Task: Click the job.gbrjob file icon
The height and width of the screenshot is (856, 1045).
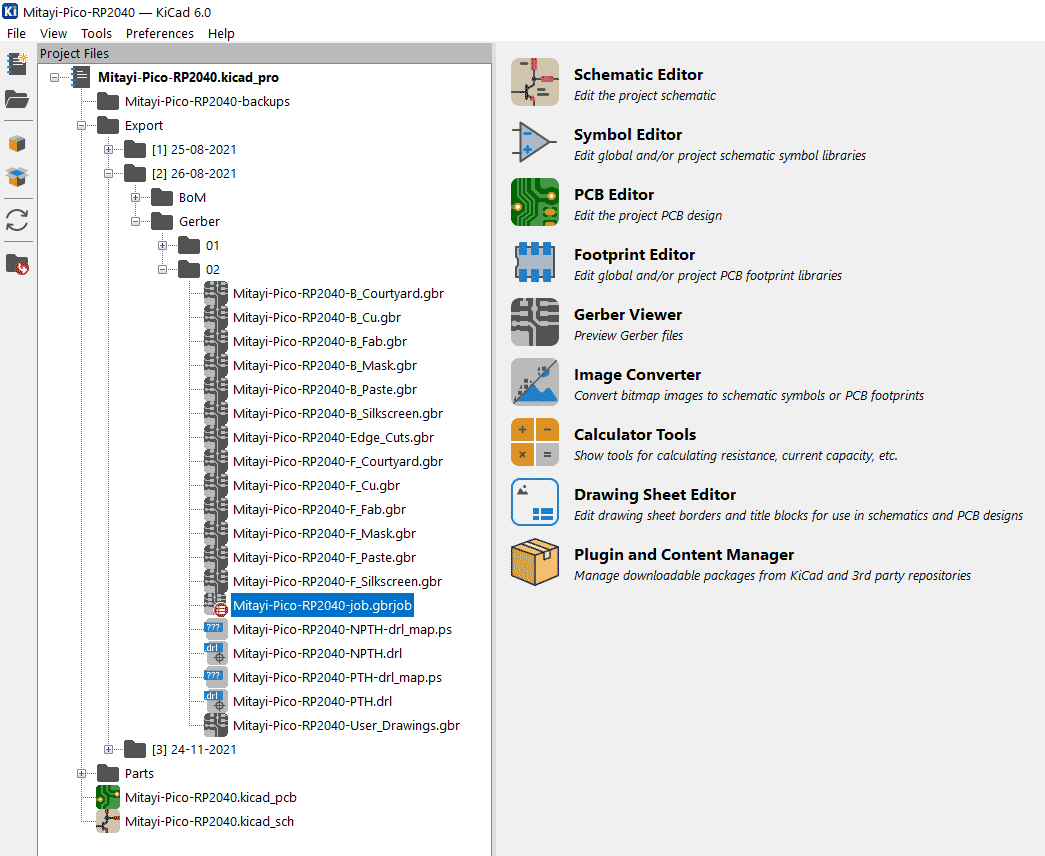Action: pyautogui.click(x=216, y=605)
